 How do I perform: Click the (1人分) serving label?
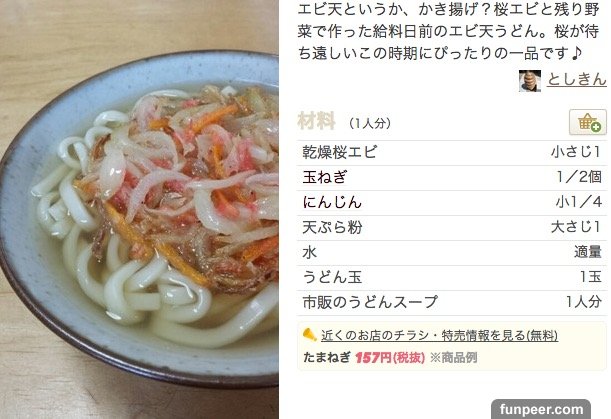pyautogui.click(x=369, y=124)
